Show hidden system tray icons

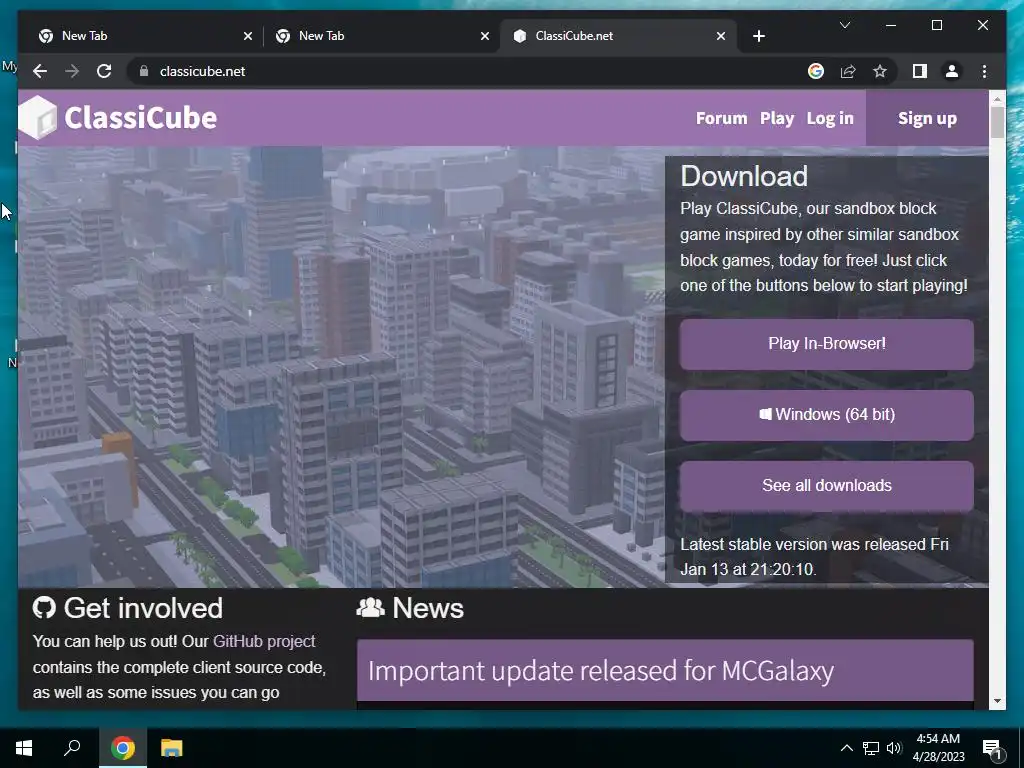point(846,748)
